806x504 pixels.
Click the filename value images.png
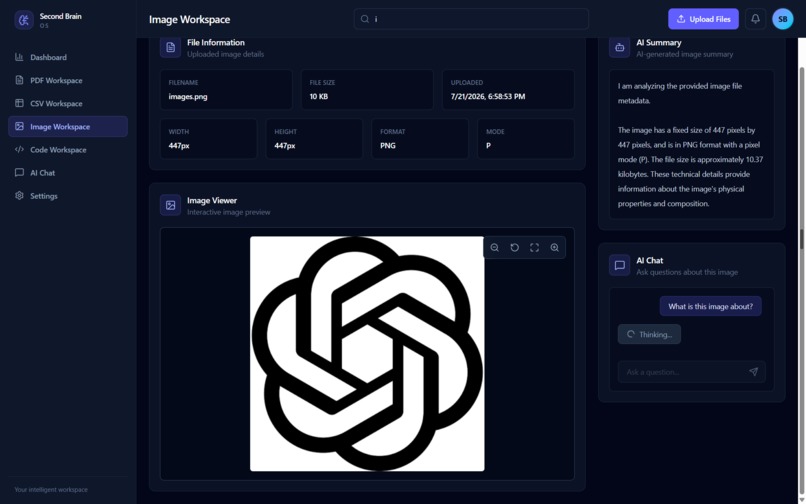[x=188, y=96]
